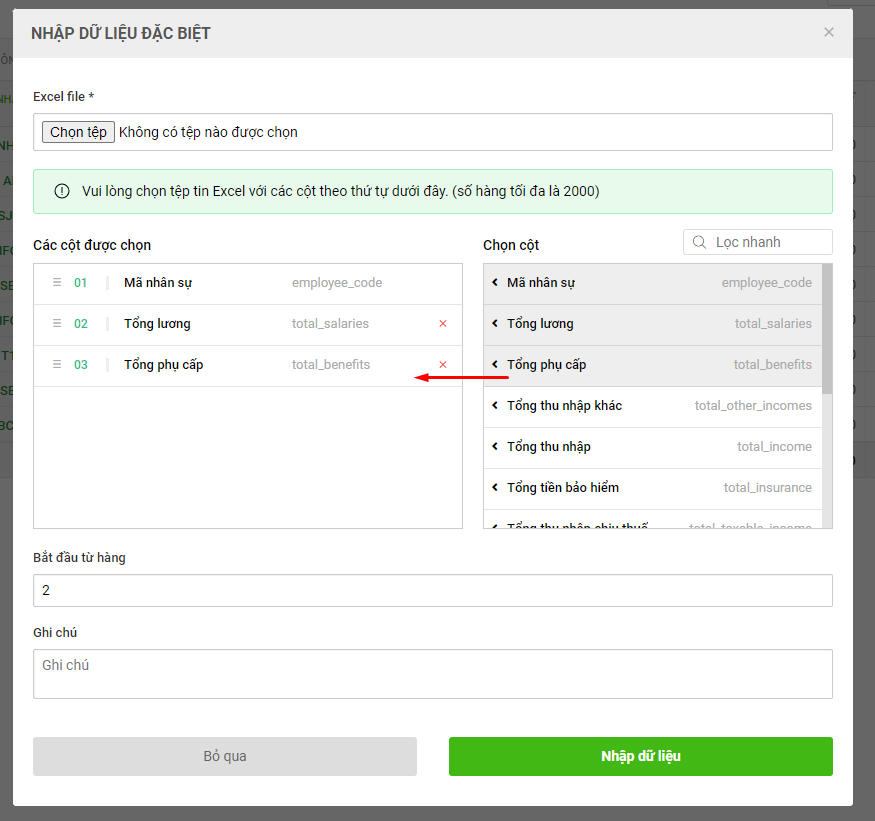875x821 pixels.
Task: Click the info icon in green notice
Action: [62, 191]
